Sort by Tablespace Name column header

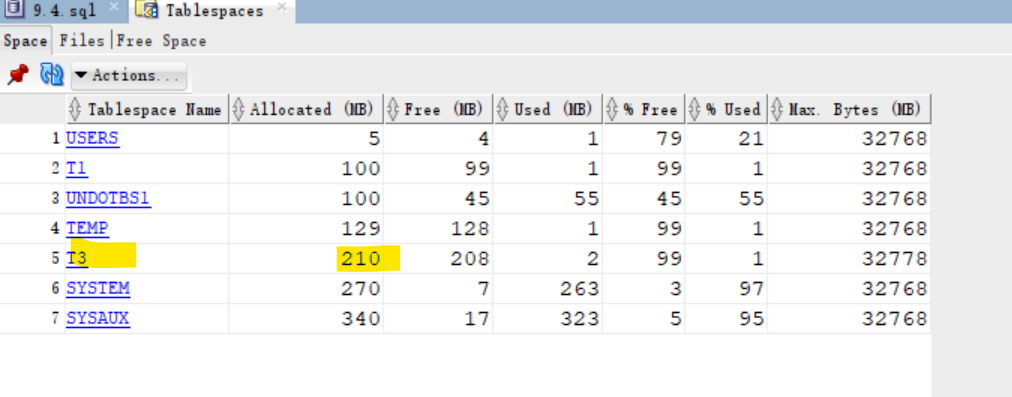[147, 109]
